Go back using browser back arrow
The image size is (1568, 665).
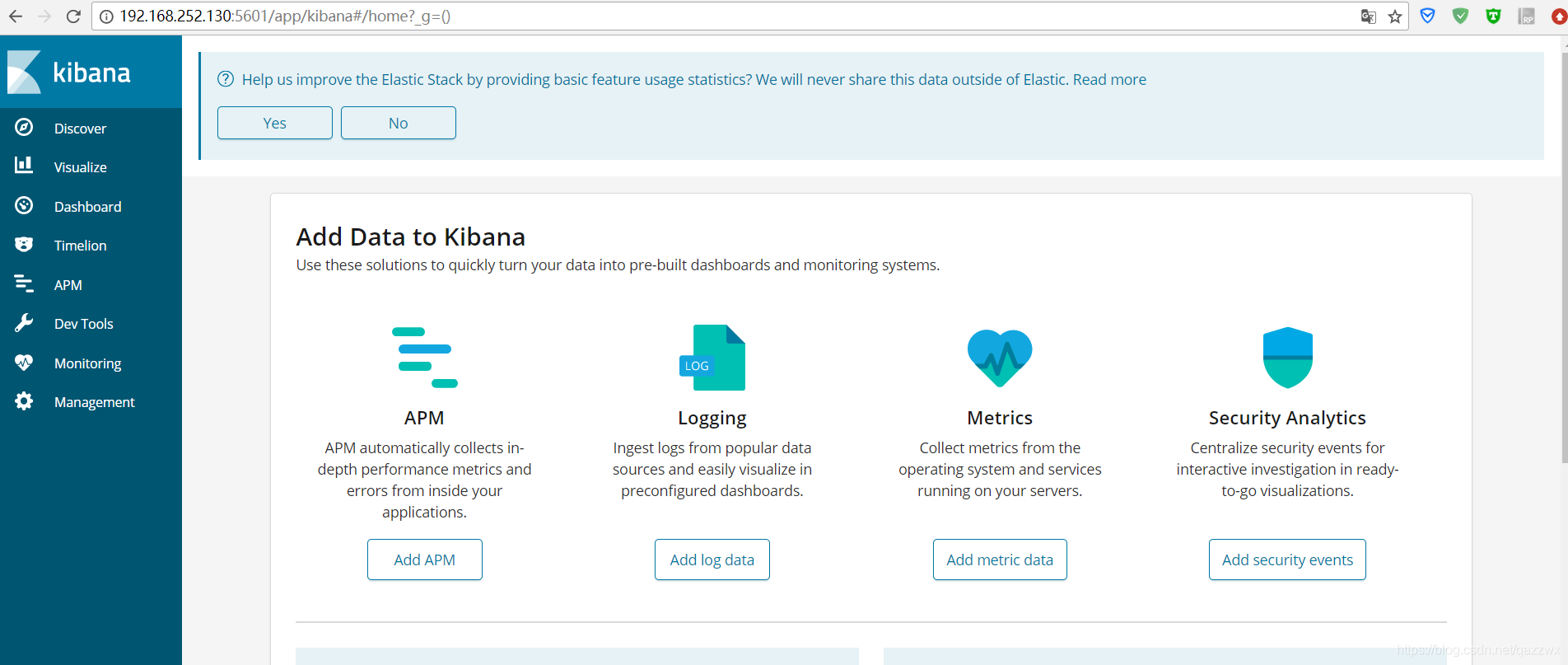(16, 16)
